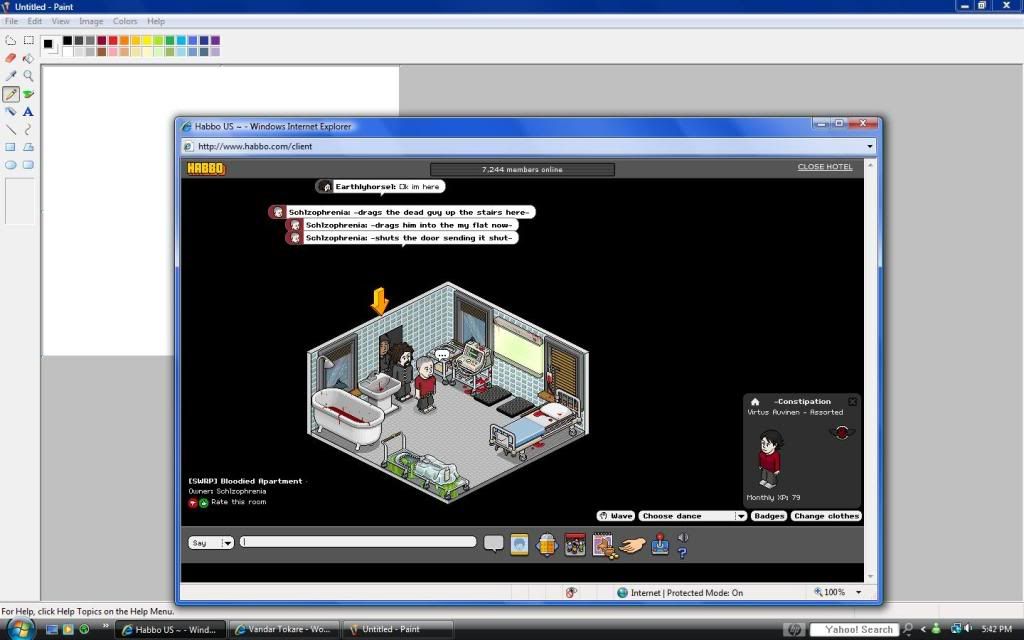Click the hand inventory icon in Habbo
Screen dimensions: 1024x640
(x=631, y=544)
